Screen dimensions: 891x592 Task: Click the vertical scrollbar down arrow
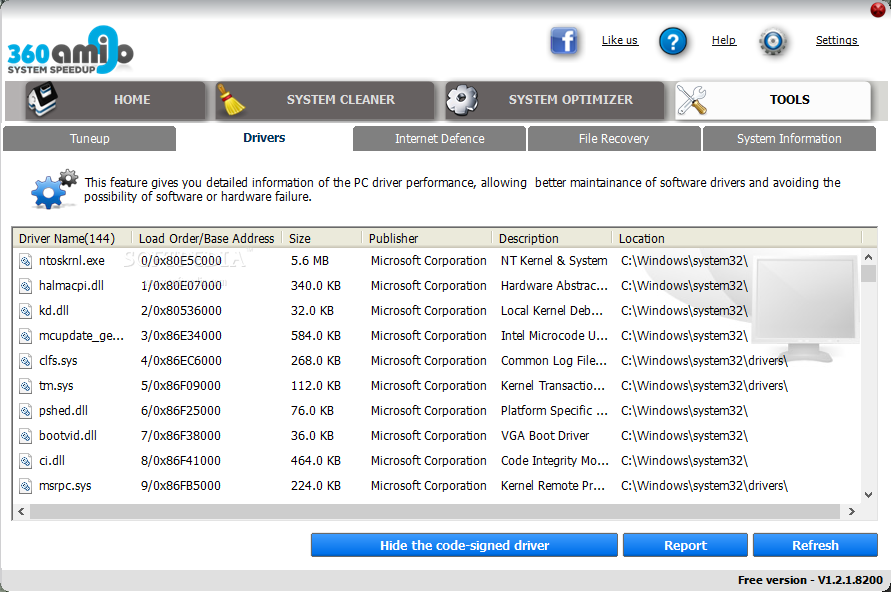(x=868, y=495)
